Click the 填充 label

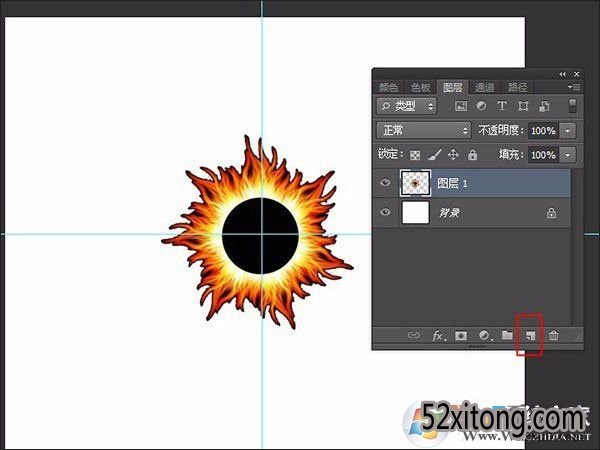coord(511,155)
